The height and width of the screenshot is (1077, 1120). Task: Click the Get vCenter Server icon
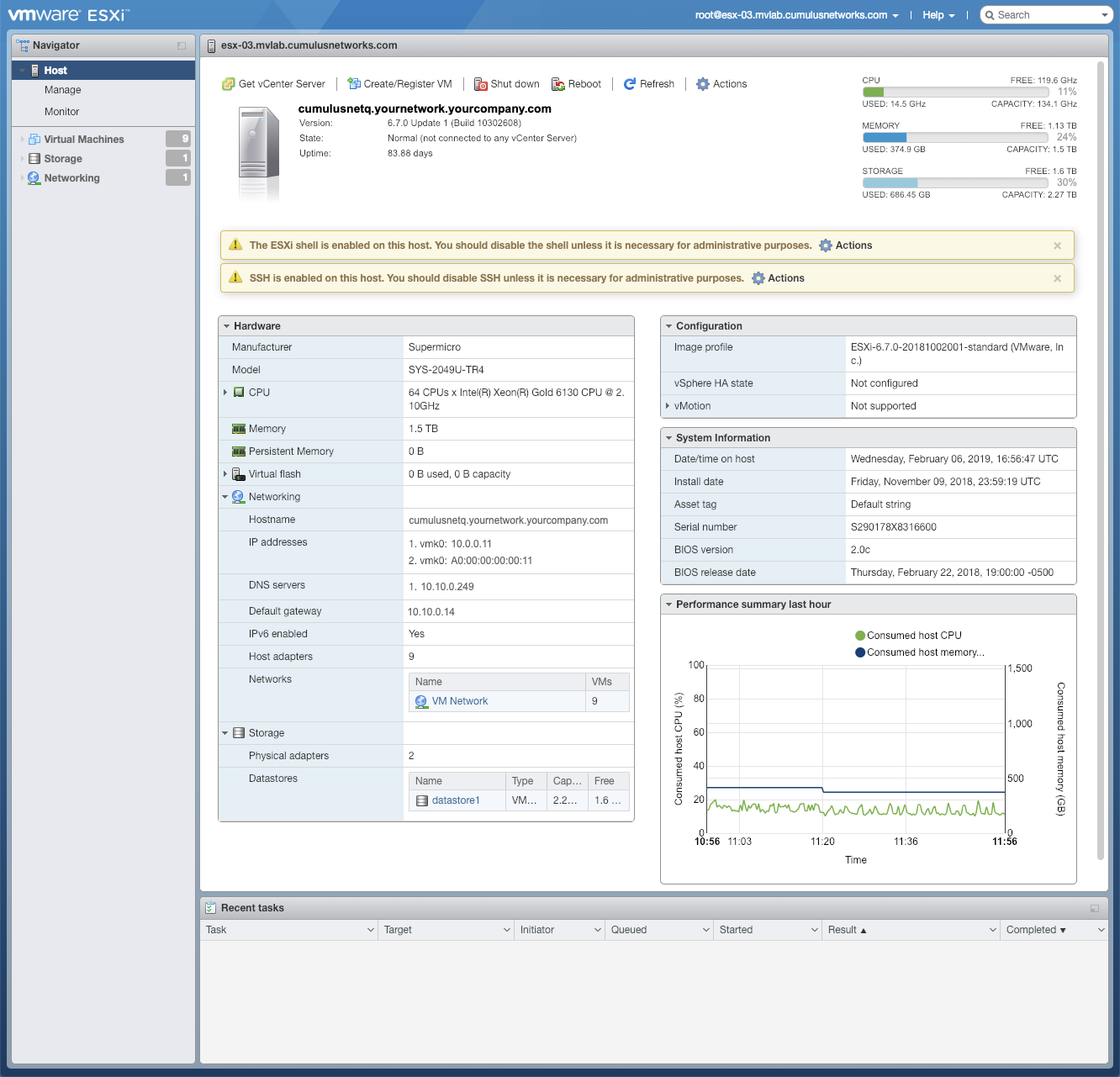(x=228, y=84)
